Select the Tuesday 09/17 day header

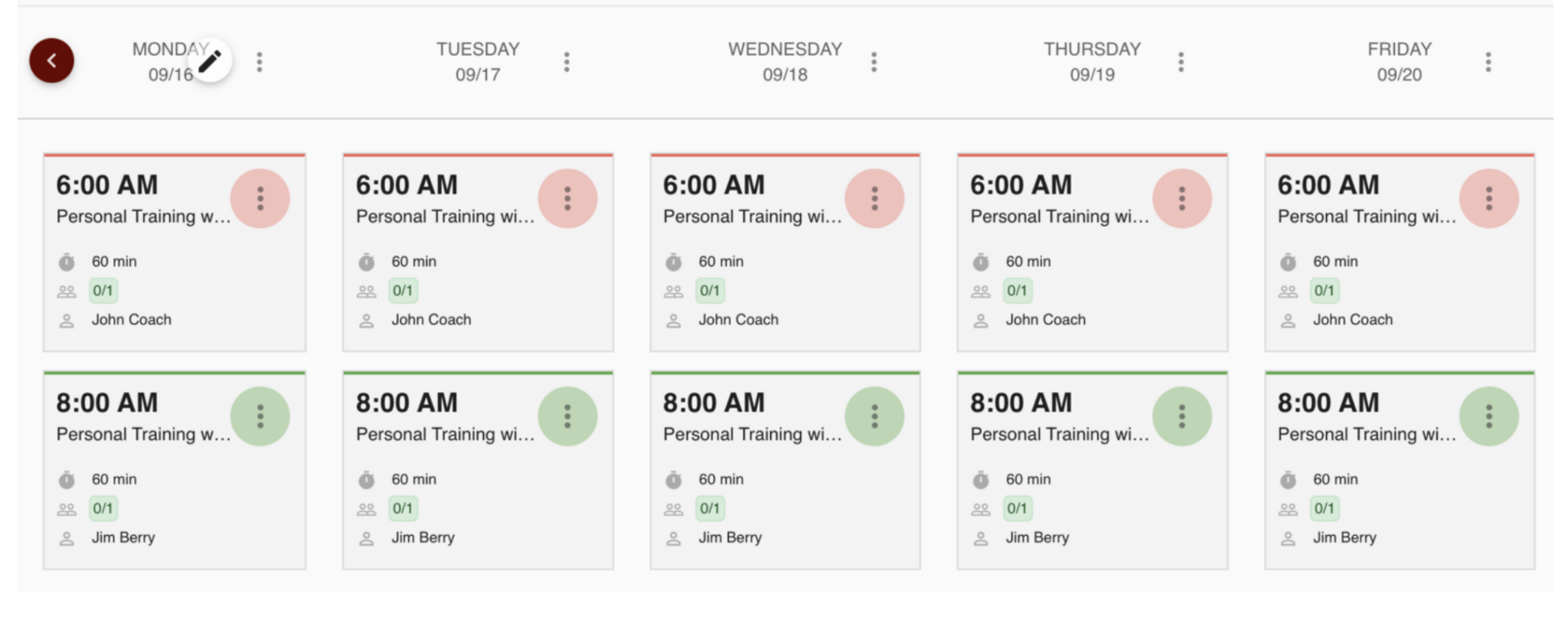(478, 62)
